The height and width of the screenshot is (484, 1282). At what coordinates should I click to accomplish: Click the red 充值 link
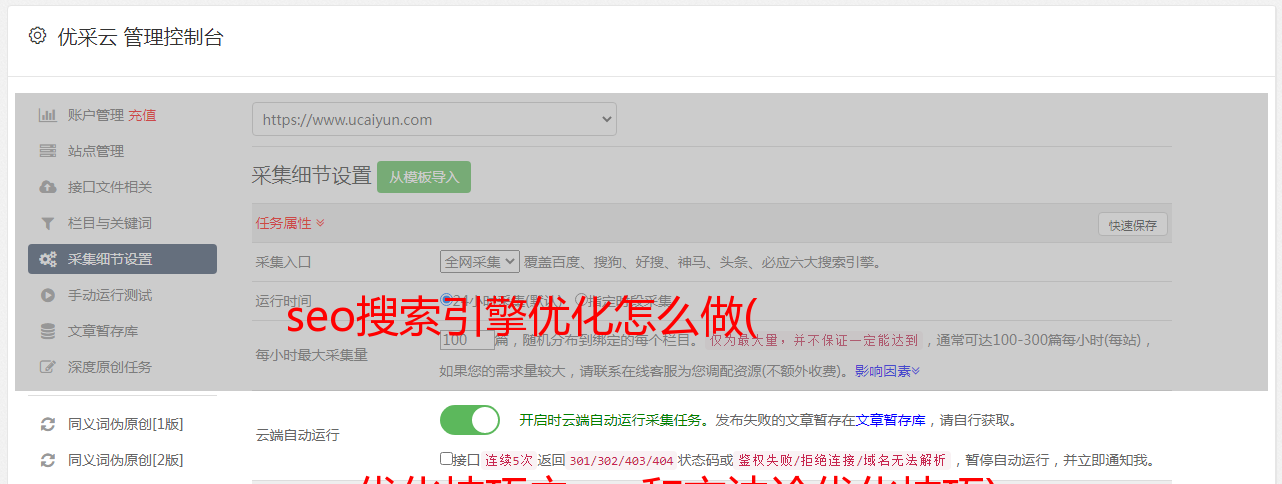click(x=142, y=115)
